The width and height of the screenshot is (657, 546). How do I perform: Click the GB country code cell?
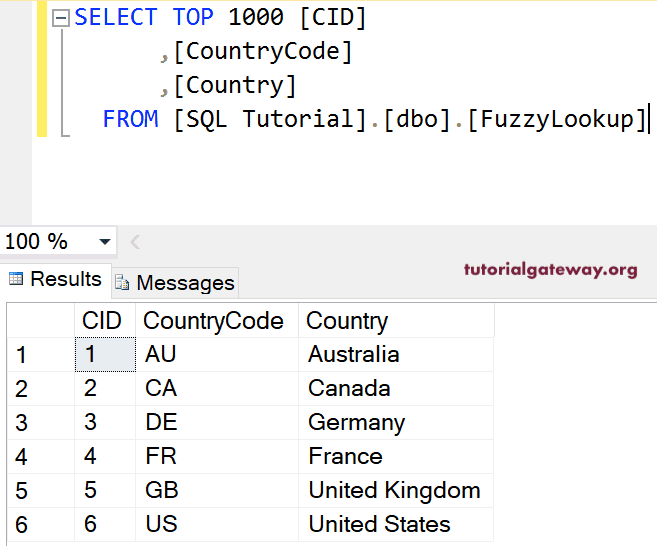[217, 490]
